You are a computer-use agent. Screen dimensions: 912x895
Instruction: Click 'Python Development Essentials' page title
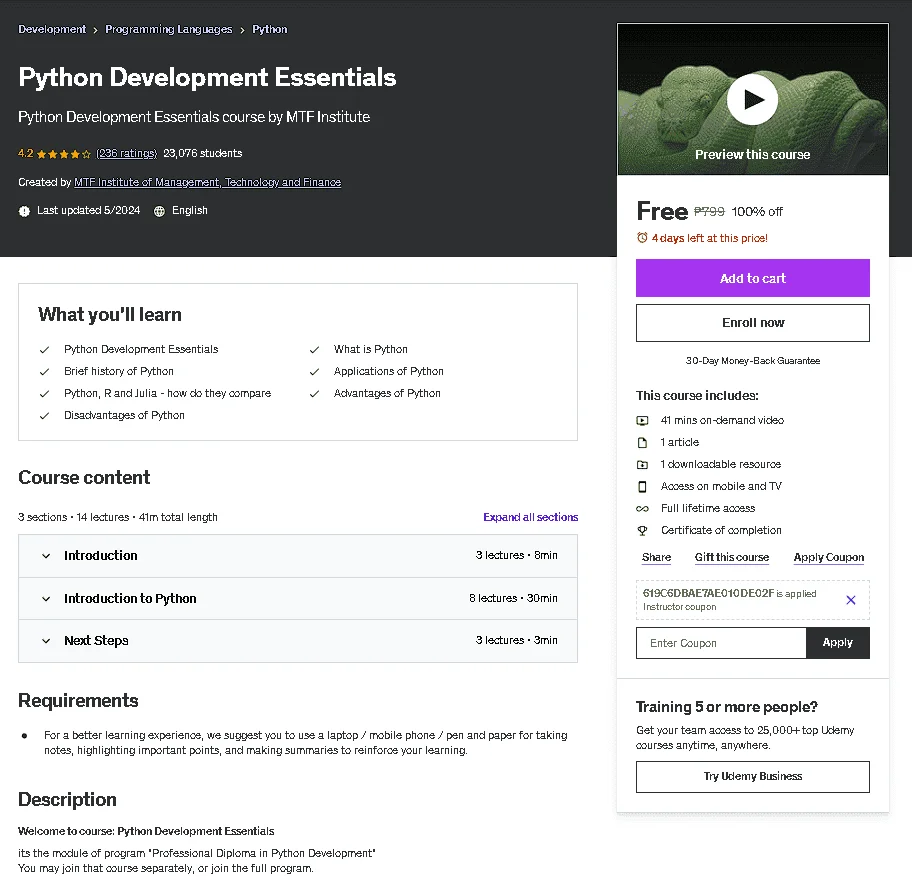(207, 77)
